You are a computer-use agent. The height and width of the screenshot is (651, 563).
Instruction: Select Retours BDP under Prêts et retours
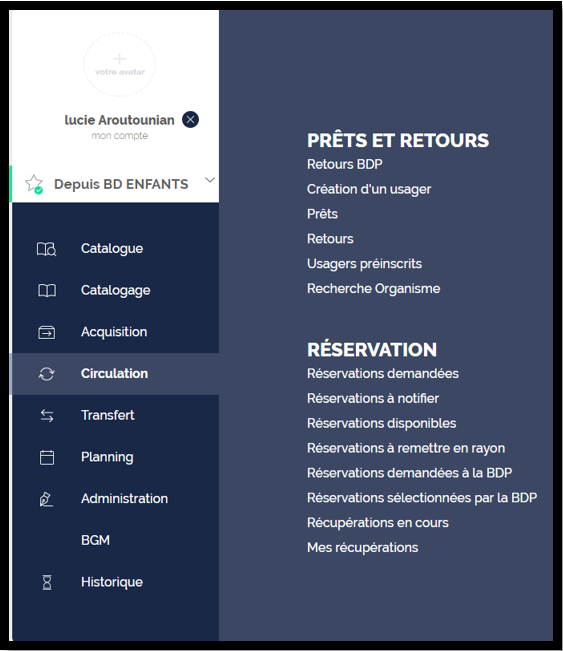click(x=345, y=164)
